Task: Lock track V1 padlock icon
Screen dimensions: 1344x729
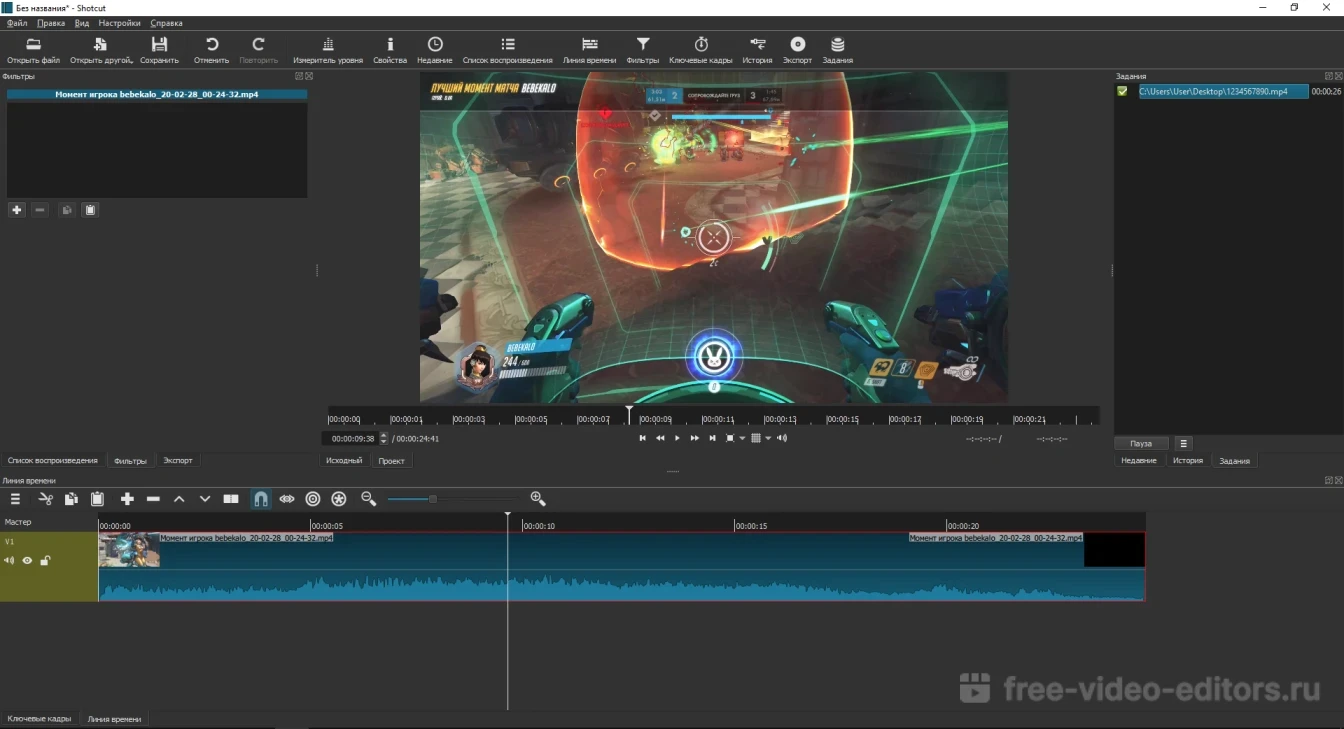Action: [45, 561]
